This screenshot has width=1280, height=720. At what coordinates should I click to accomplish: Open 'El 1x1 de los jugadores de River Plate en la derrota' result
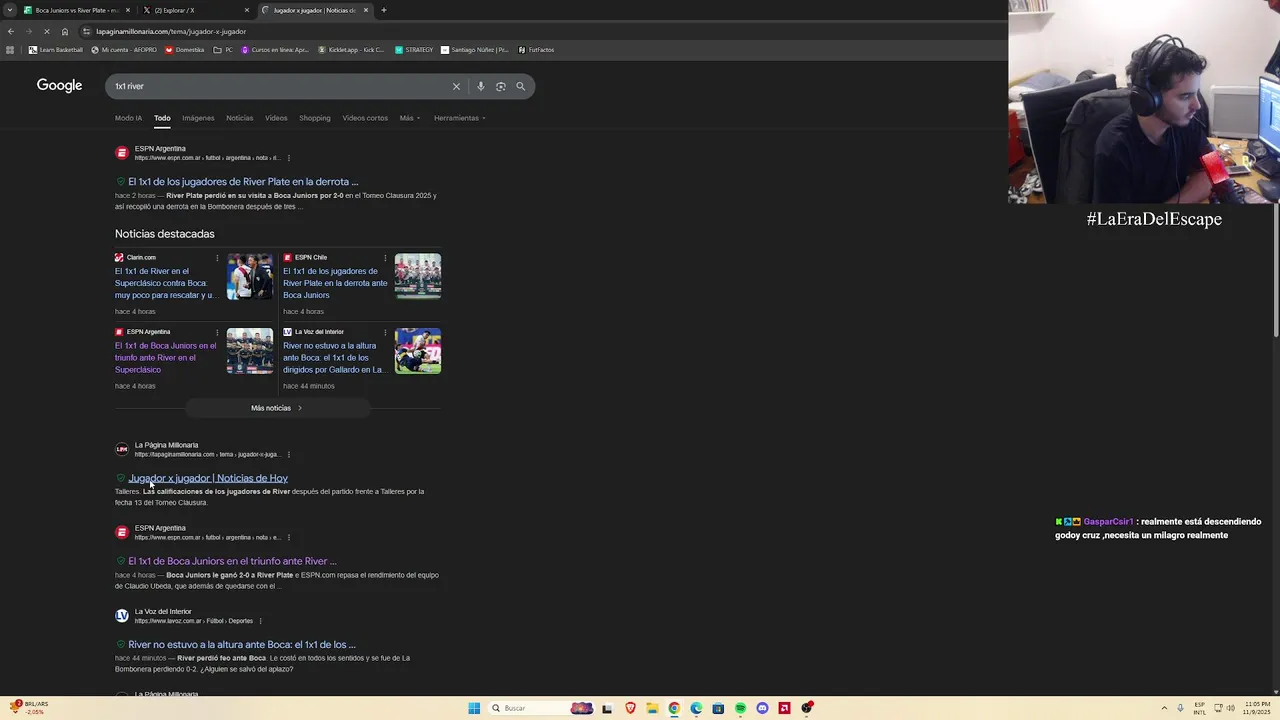[243, 182]
